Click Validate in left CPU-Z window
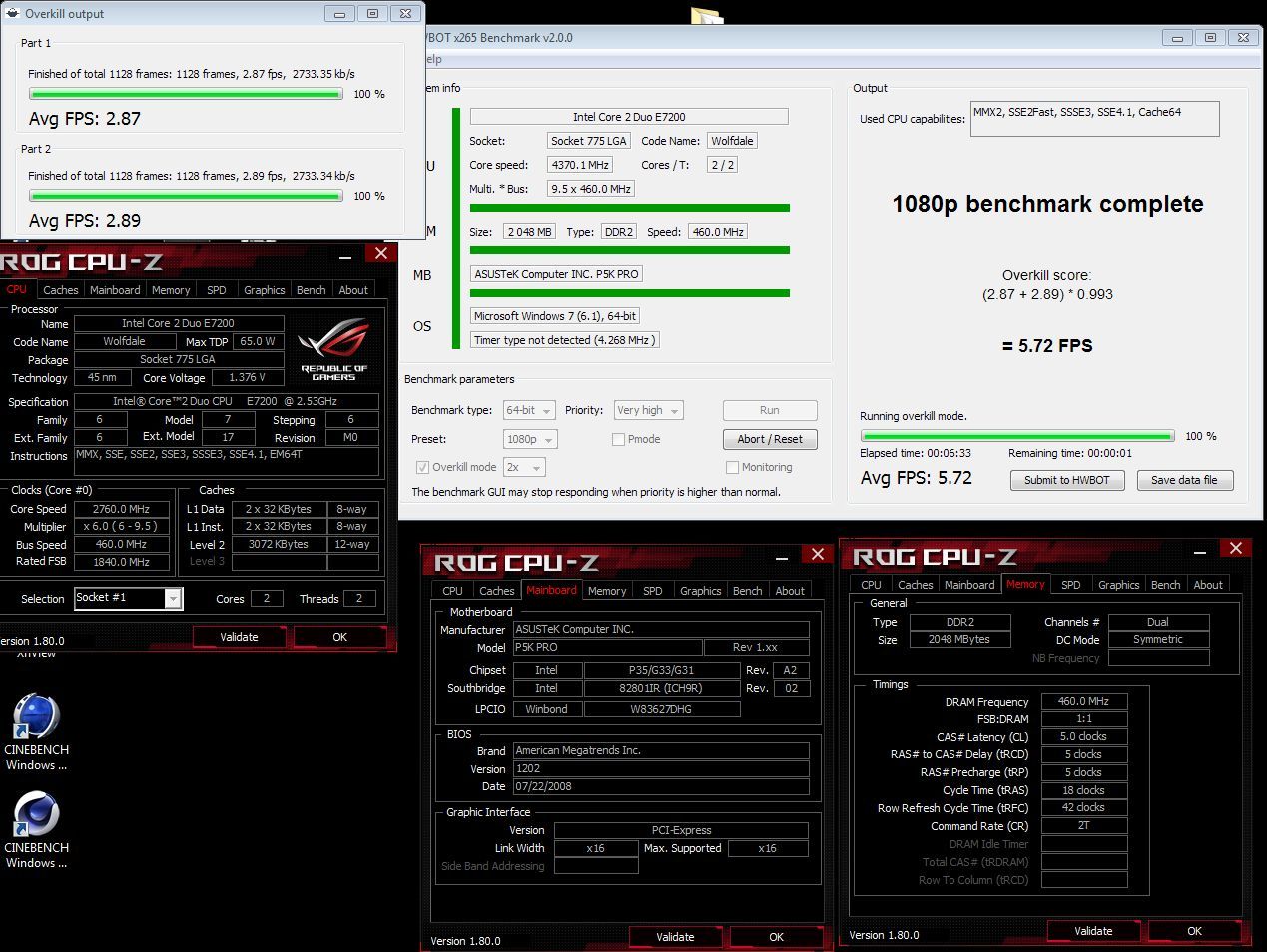The width and height of the screenshot is (1267, 952). point(239,637)
